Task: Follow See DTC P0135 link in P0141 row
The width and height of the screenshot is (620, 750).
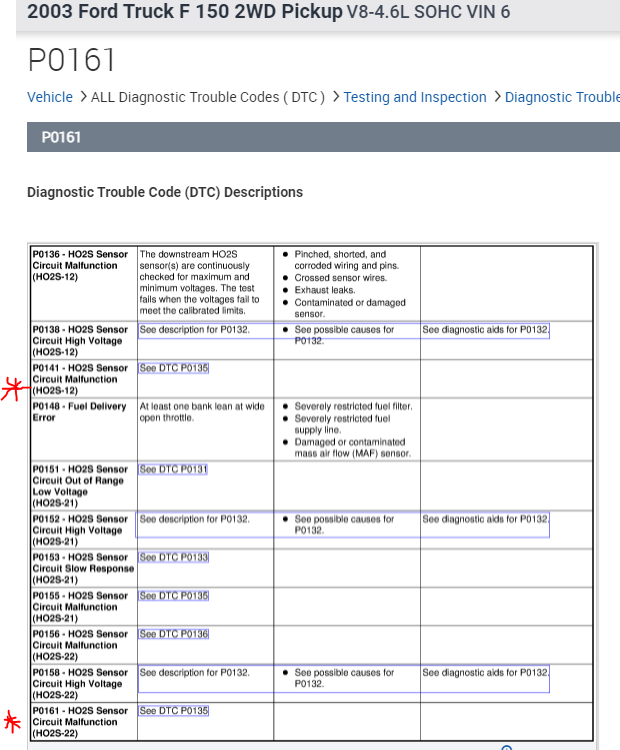Action: click(174, 368)
